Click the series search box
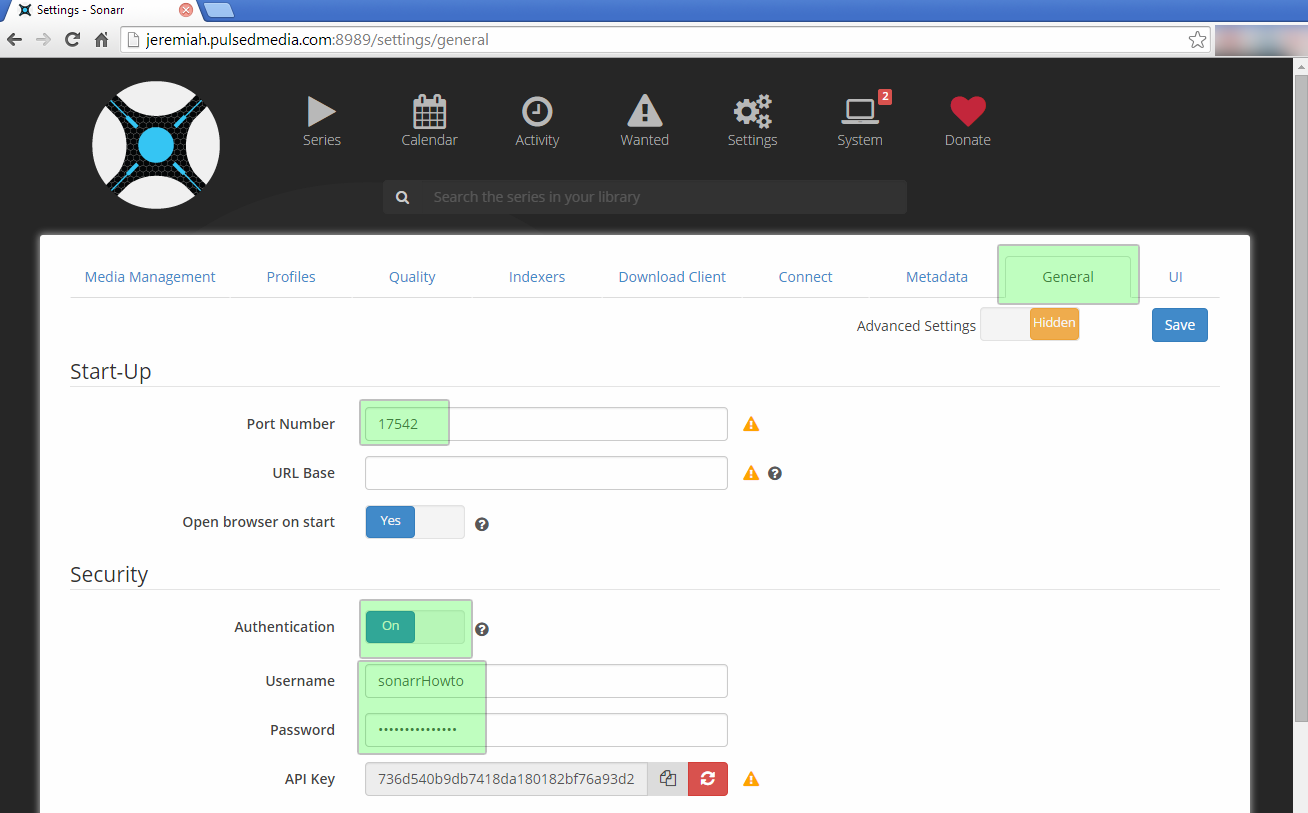The height and width of the screenshot is (813, 1308). (x=660, y=197)
